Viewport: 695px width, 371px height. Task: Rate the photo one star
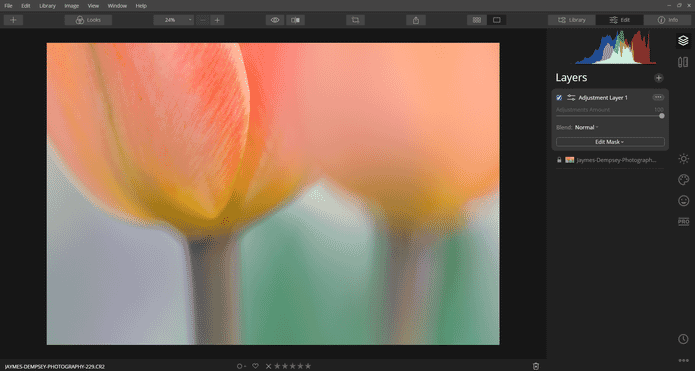[x=277, y=366]
